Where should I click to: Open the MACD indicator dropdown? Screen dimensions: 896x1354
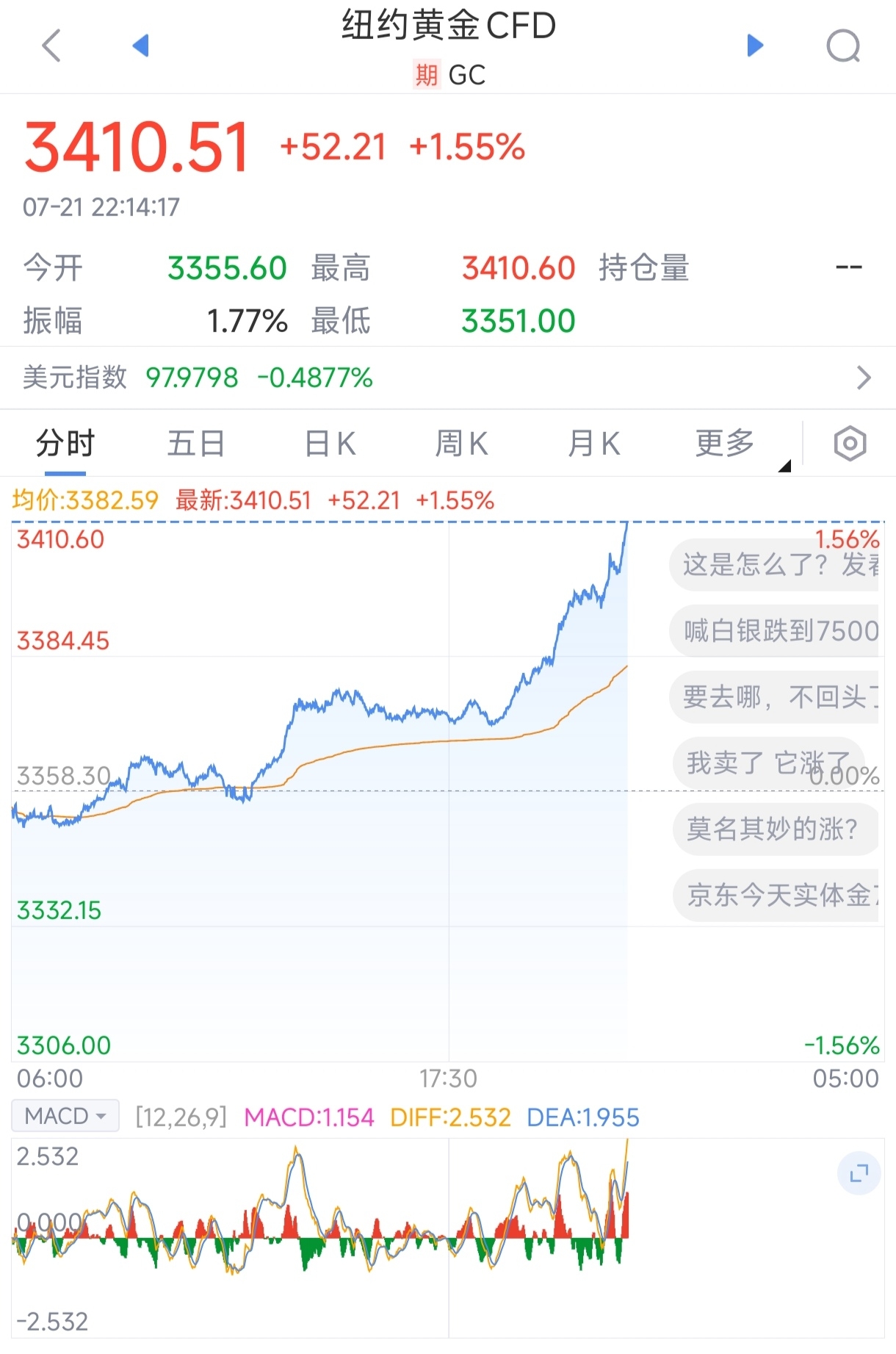[x=65, y=1116]
